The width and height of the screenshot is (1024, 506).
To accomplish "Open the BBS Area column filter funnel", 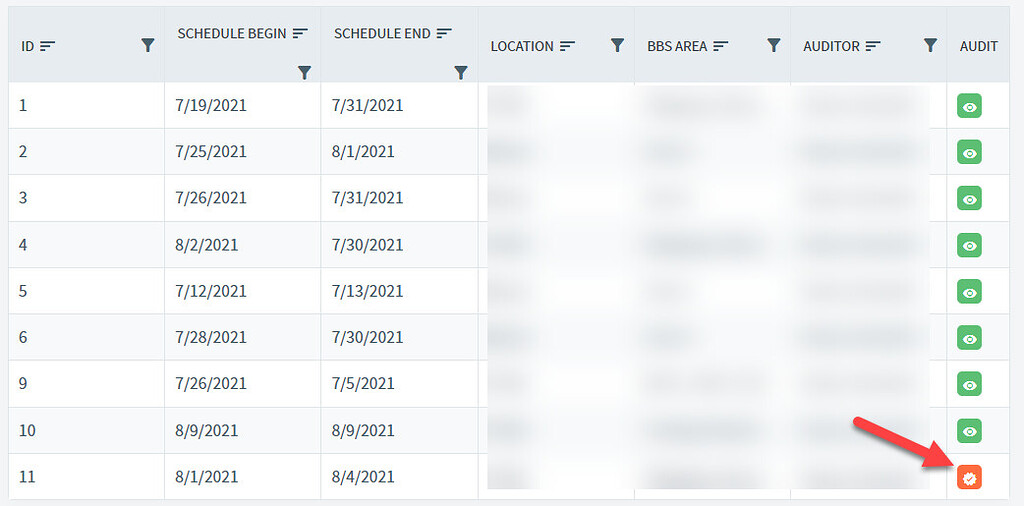I will (774, 45).
